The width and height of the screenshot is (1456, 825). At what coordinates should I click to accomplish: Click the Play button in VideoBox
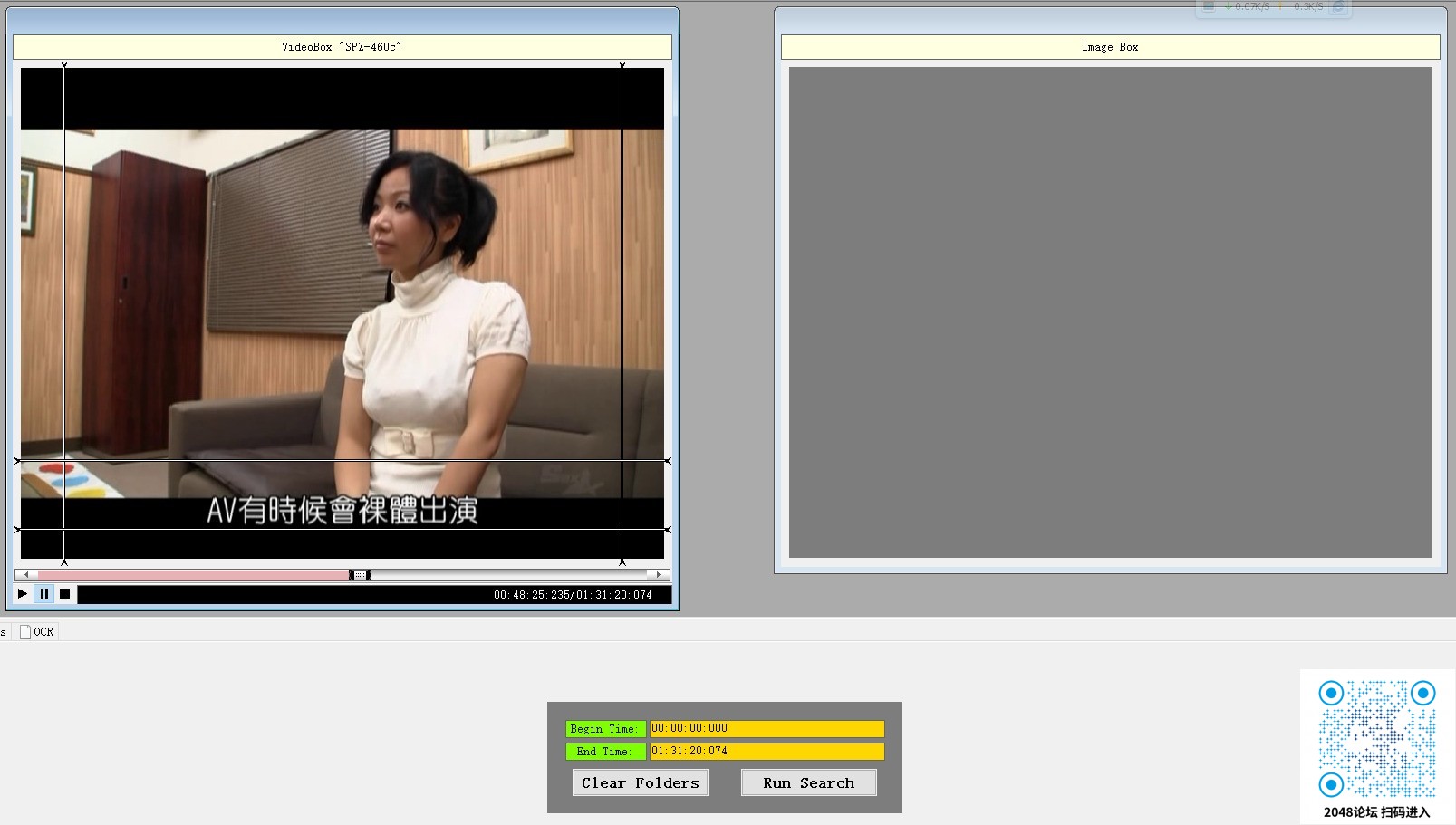pyautogui.click(x=23, y=594)
